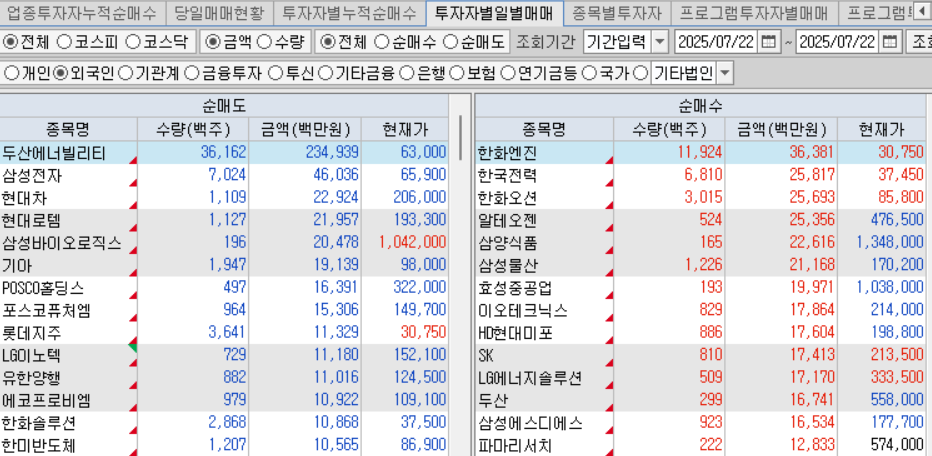Select the 삼양식품 stock row
932x456 pixels.
coord(700,243)
